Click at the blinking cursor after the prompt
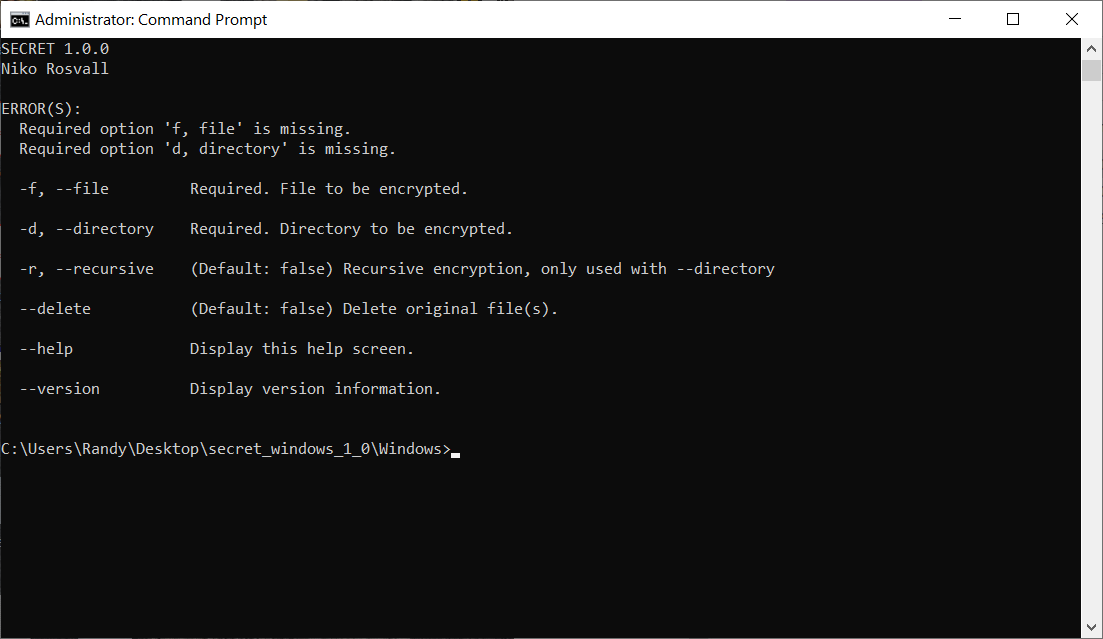Viewport: 1103px width, 639px height. (455, 455)
